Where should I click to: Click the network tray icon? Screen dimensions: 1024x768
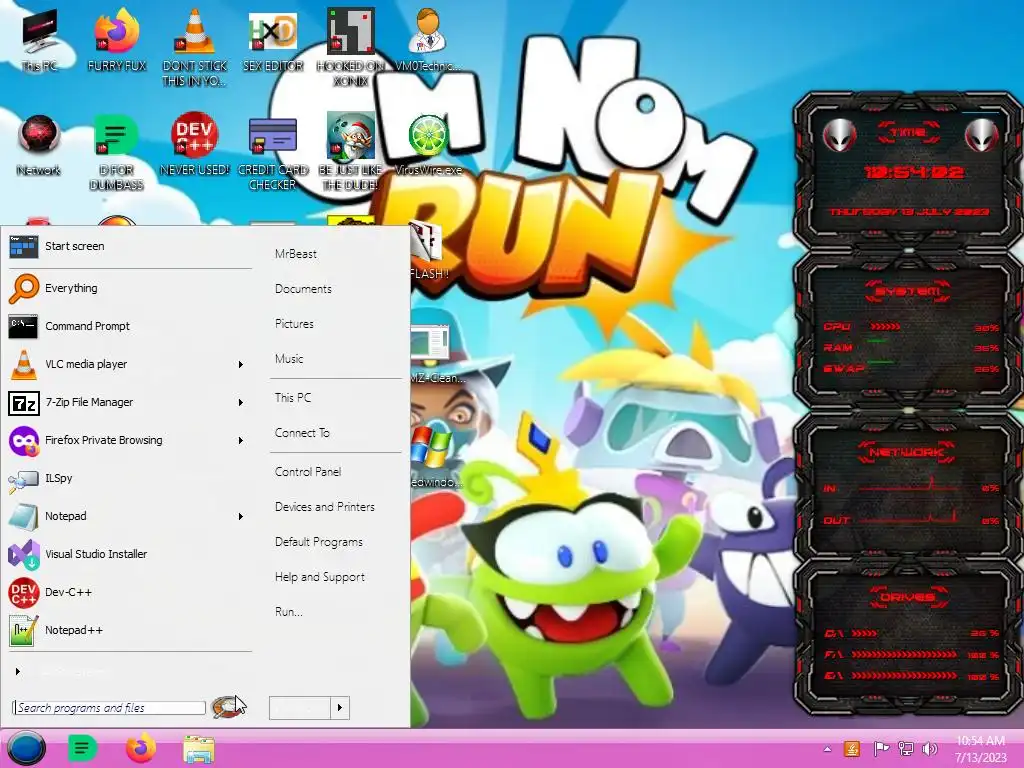(x=905, y=749)
